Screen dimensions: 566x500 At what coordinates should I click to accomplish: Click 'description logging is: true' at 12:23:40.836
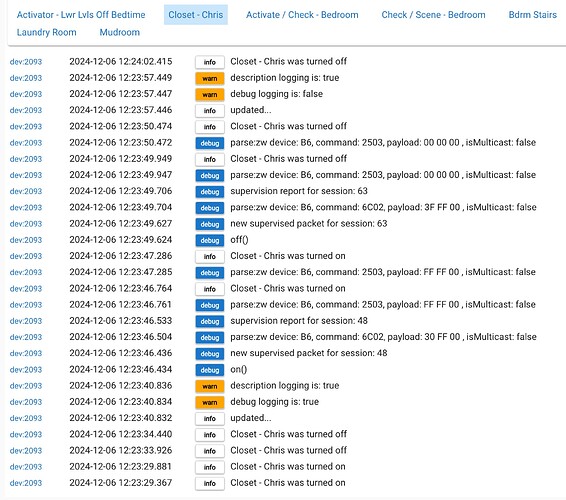point(284,386)
